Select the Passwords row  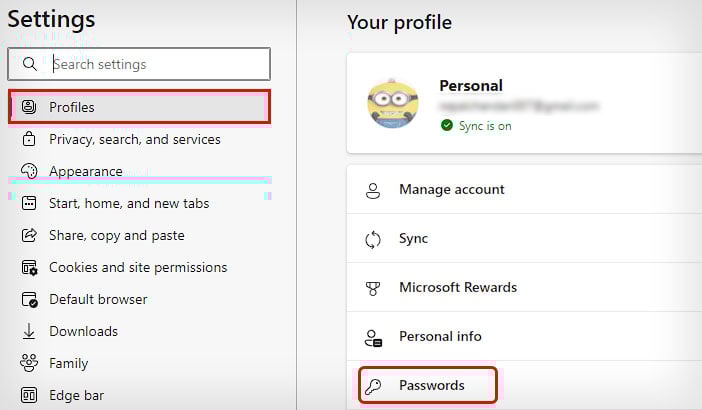click(431, 385)
